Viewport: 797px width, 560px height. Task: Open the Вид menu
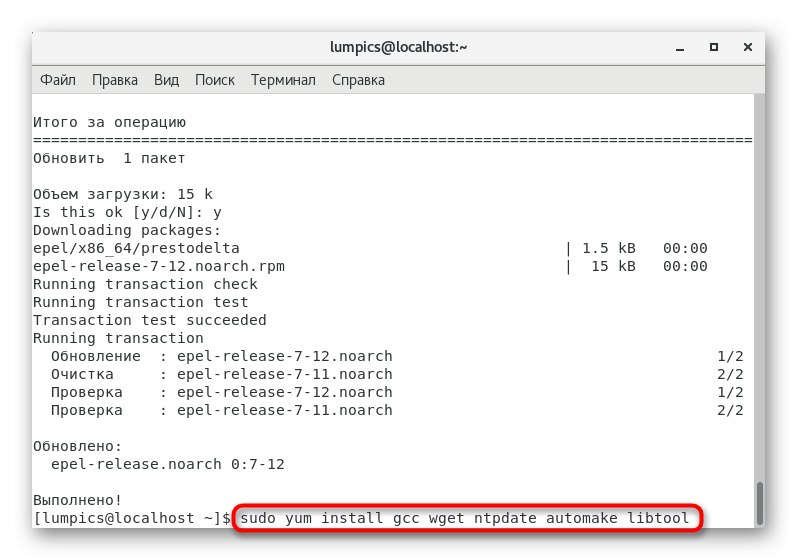166,80
